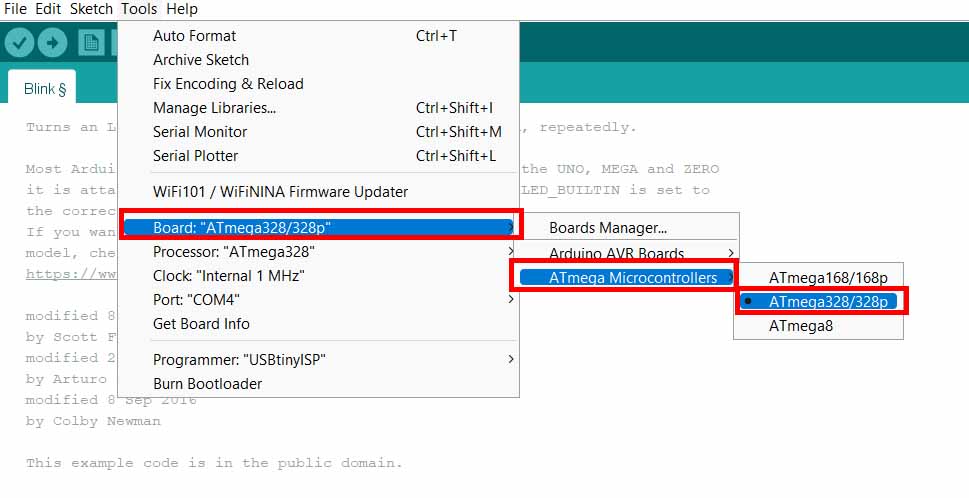Viewport: 969px width, 498px height.
Task: Click the Verify checkmark icon
Action: click(19, 43)
